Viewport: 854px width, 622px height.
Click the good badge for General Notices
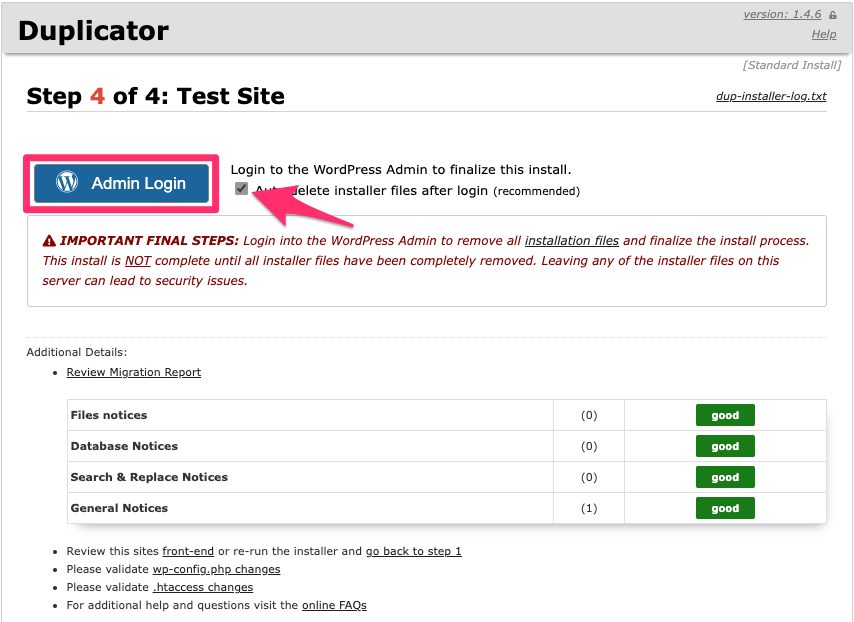point(725,508)
